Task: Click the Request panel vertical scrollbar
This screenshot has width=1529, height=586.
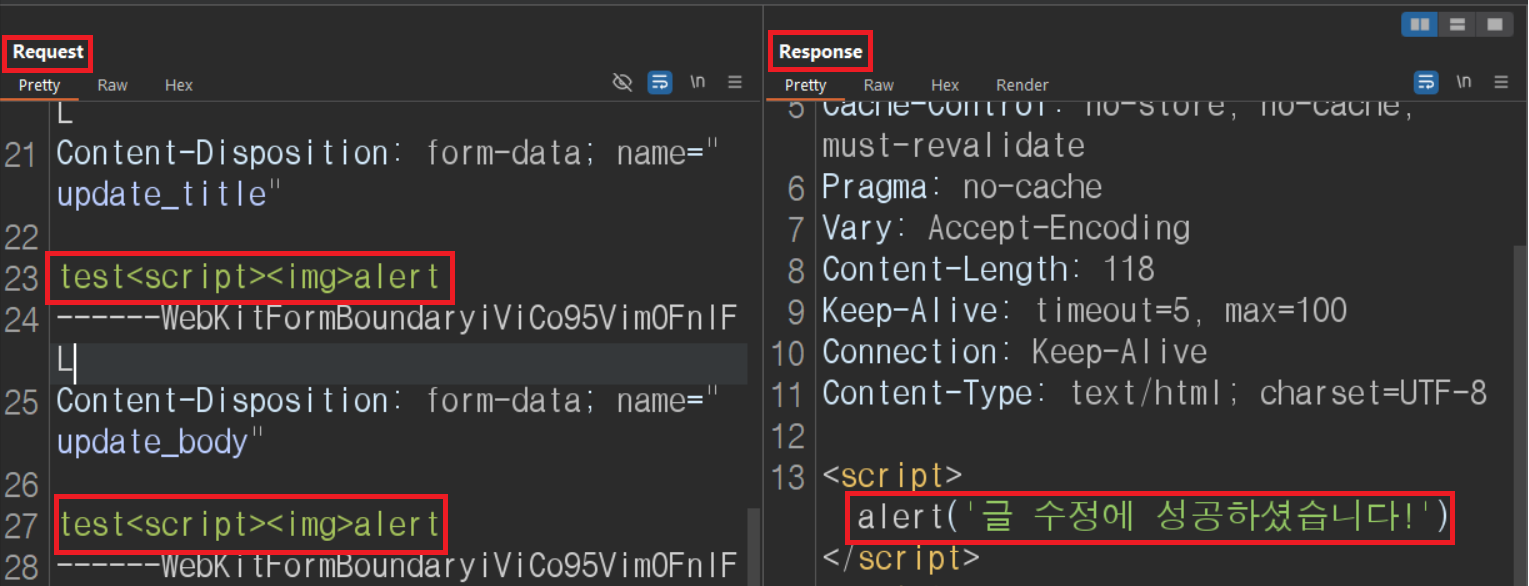Action: point(754,545)
